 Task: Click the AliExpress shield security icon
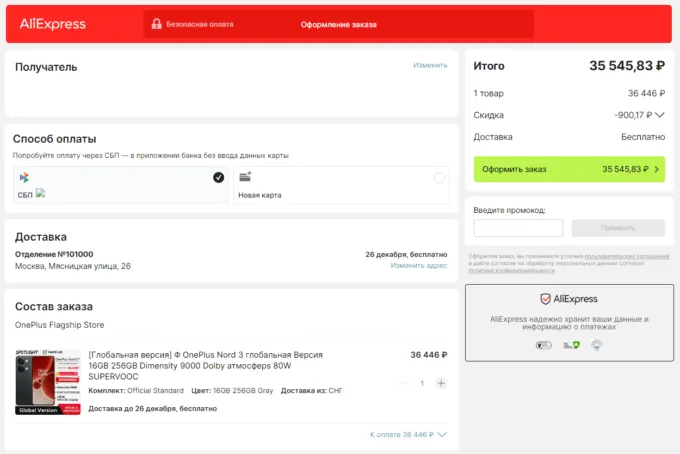coord(545,299)
